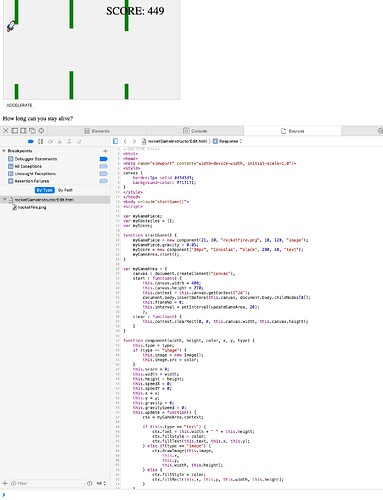Select the Debugger Statements breakpoint row
The image size is (383, 500).
point(55,159)
